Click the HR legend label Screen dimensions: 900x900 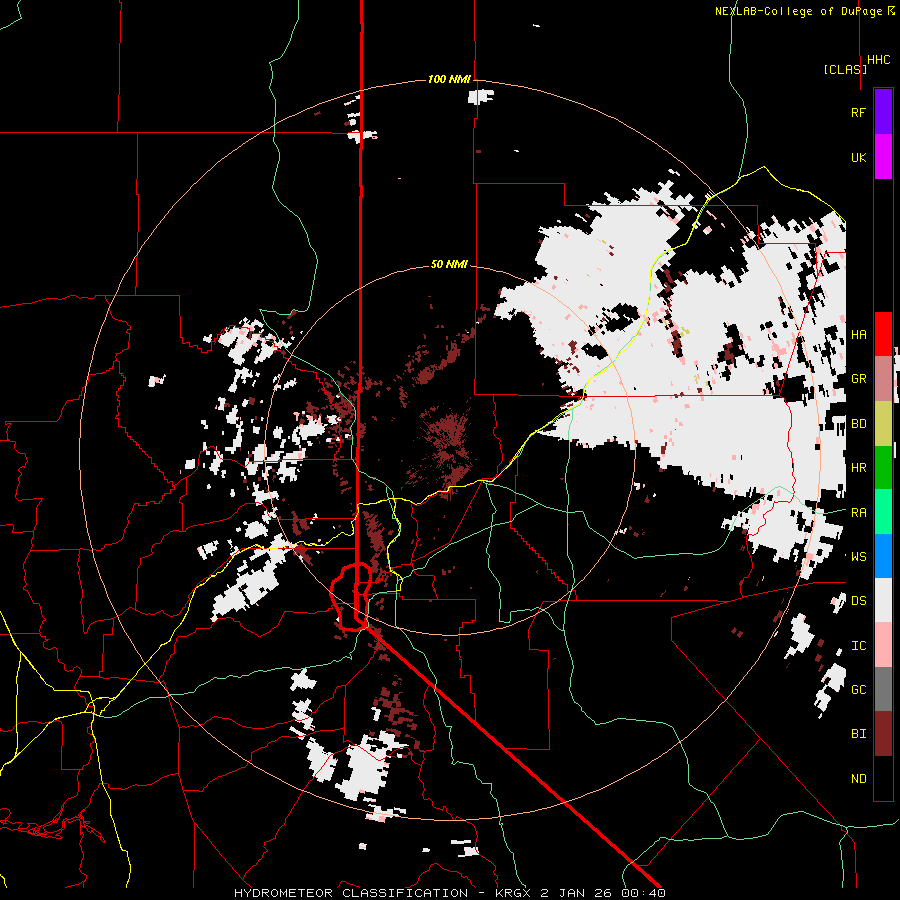[859, 468]
